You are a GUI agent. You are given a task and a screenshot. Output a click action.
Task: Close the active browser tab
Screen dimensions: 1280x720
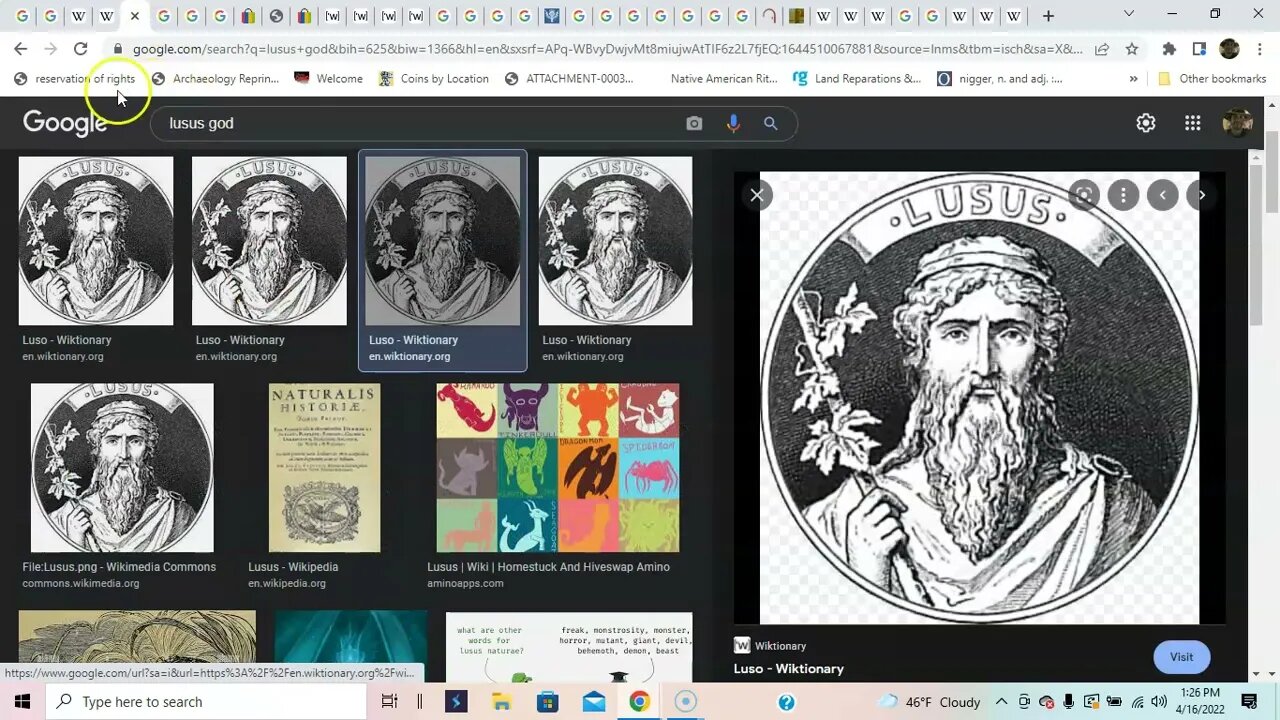(x=134, y=16)
